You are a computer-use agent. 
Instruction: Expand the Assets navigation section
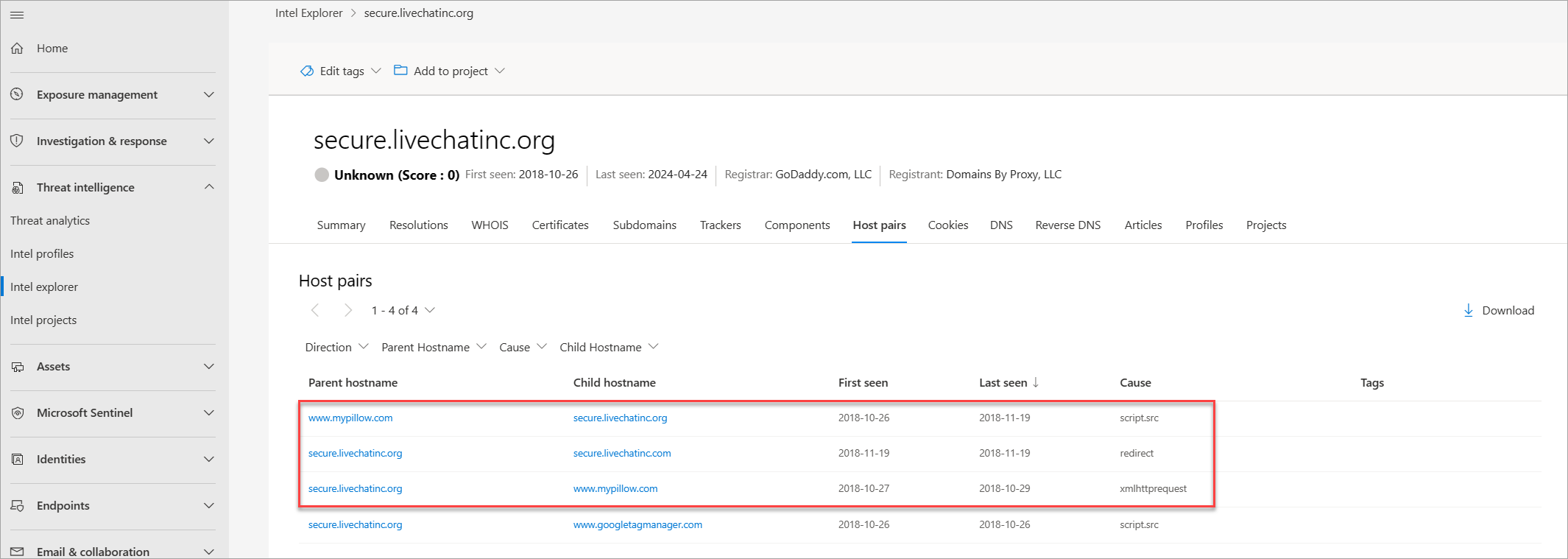coord(209,367)
